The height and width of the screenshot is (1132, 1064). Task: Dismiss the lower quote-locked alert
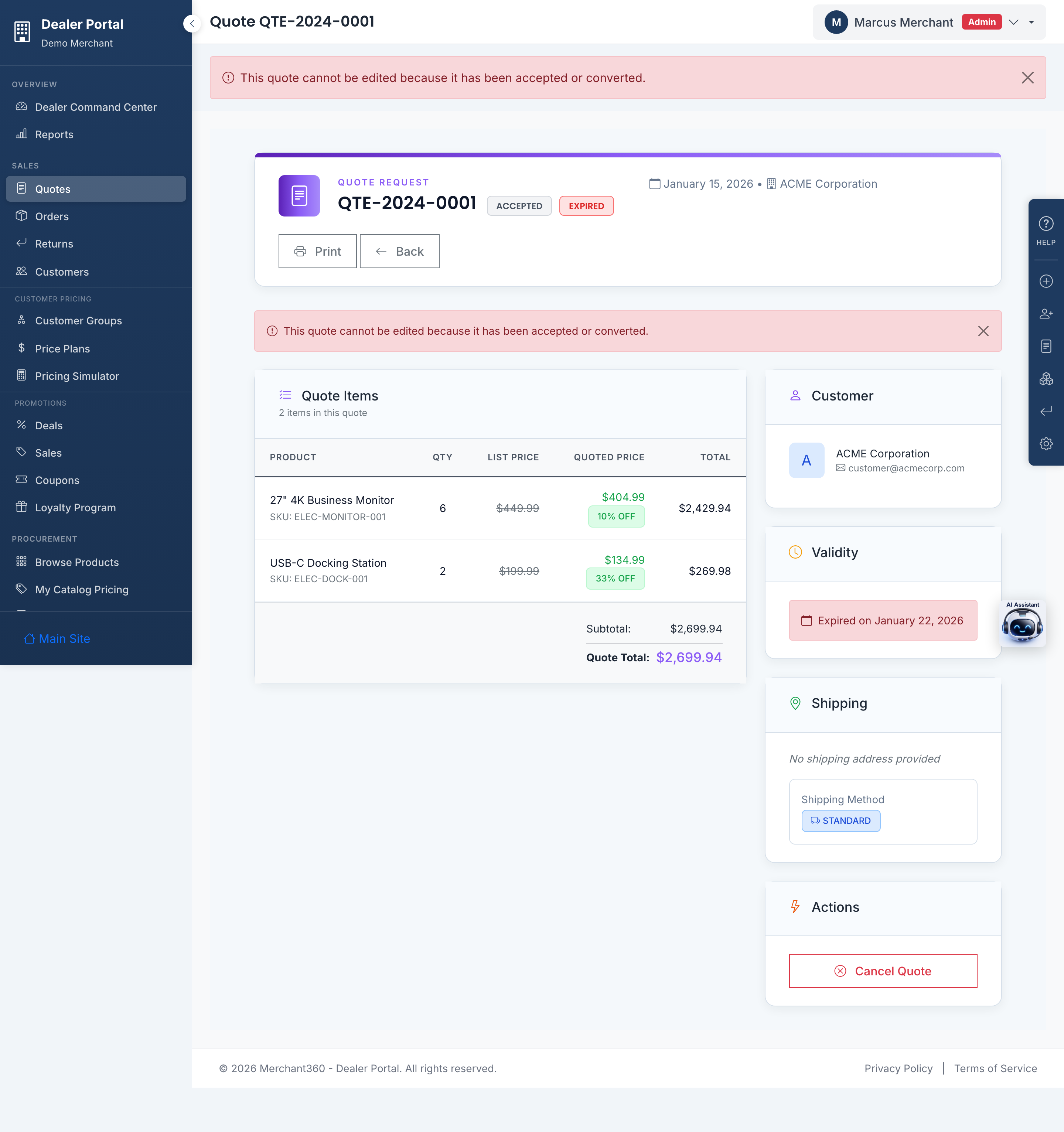(983, 331)
